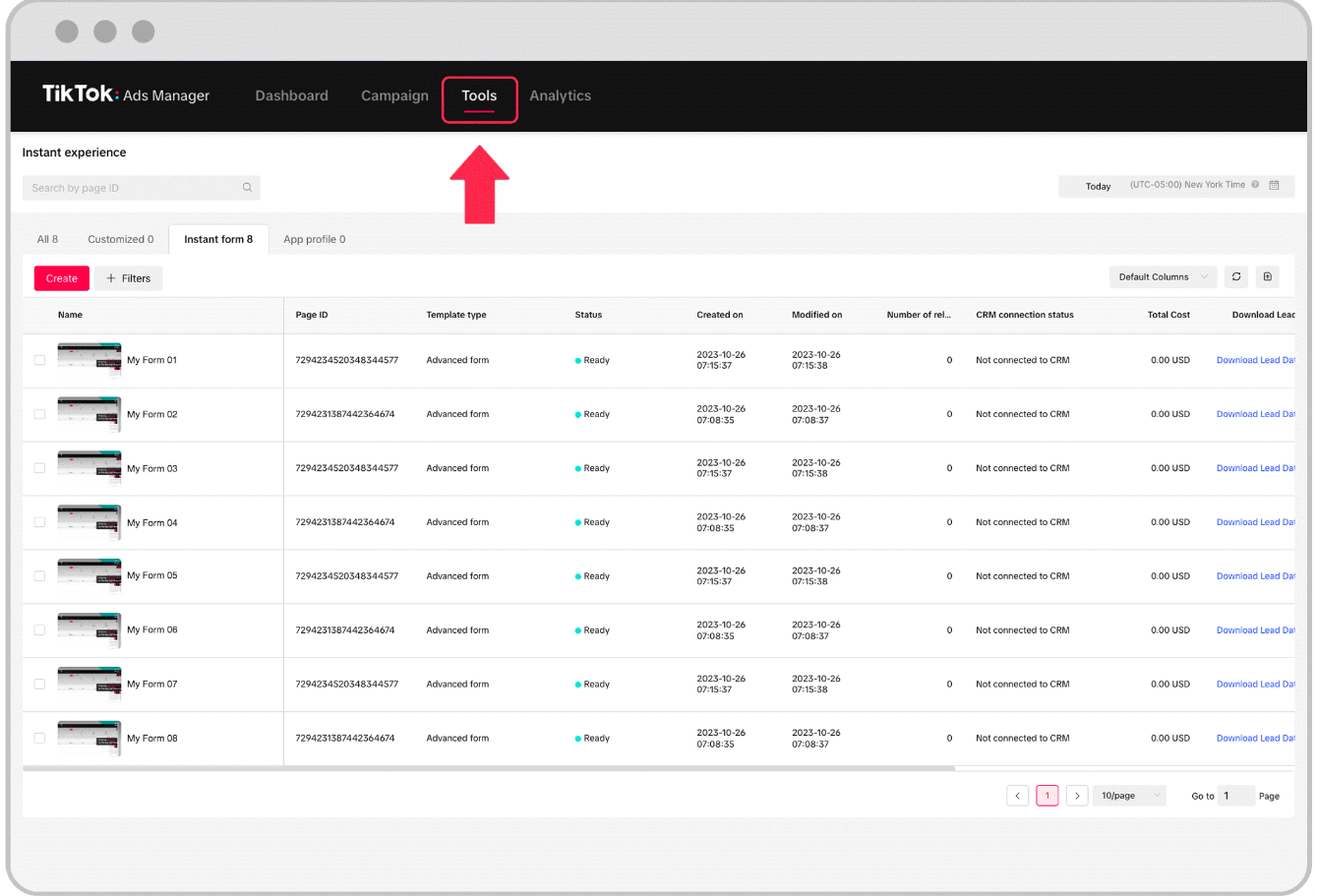Click the Total Cost column header
The image size is (1317, 896).
tap(1168, 315)
